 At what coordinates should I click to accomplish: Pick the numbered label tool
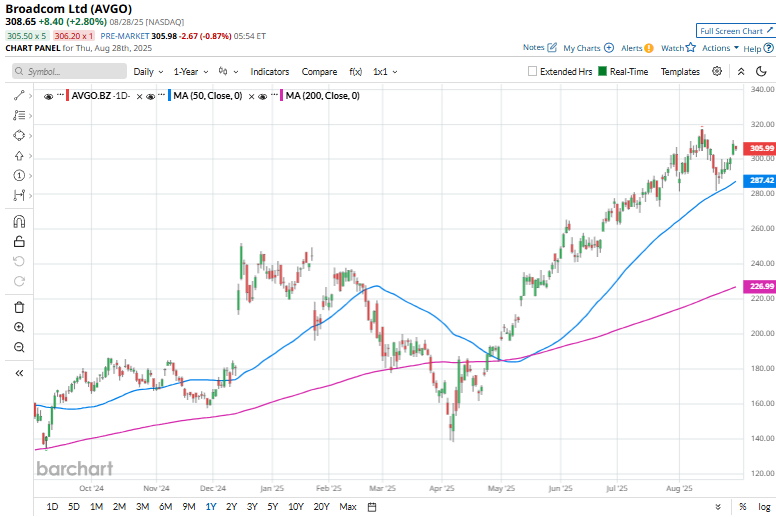[19, 176]
